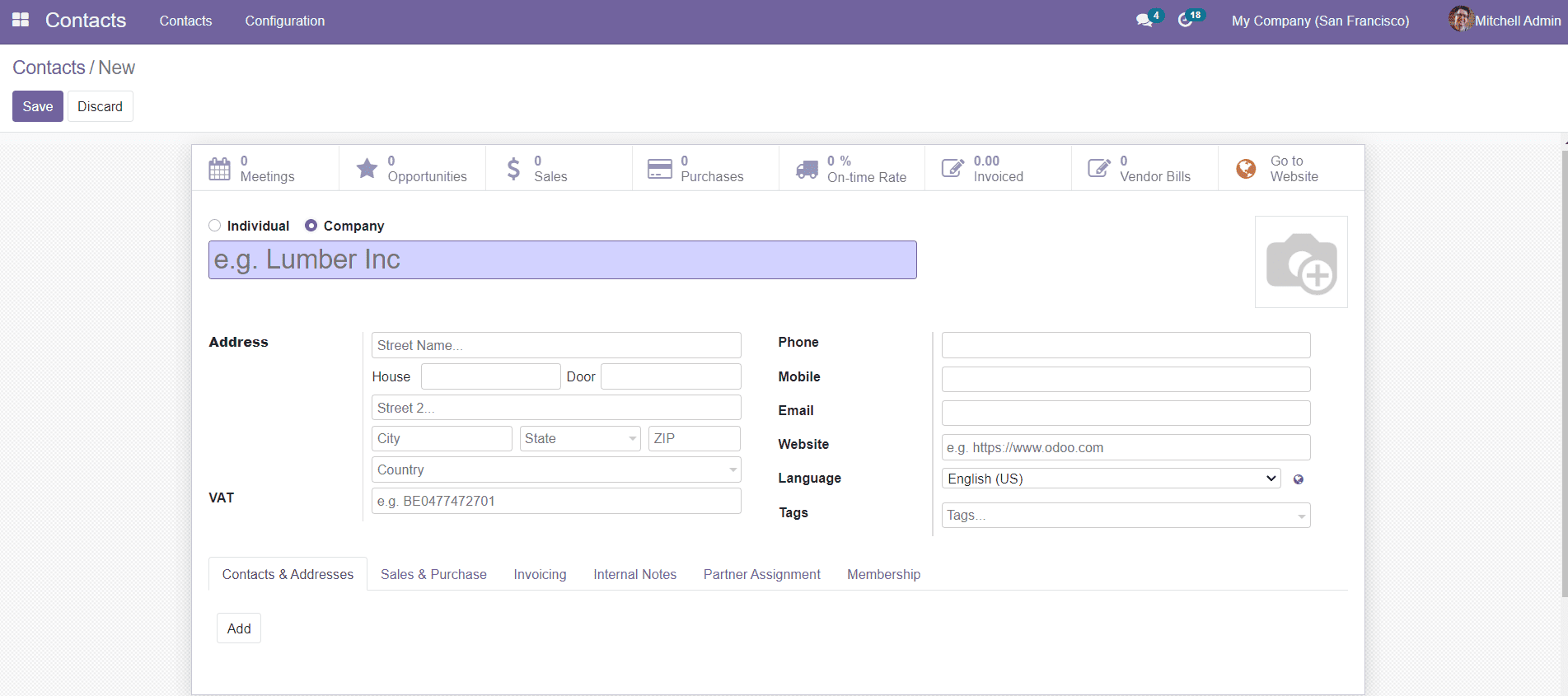The width and height of the screenshot is (1568, 696).
Task: Focus the company name field
Action: tap(562, 259)
